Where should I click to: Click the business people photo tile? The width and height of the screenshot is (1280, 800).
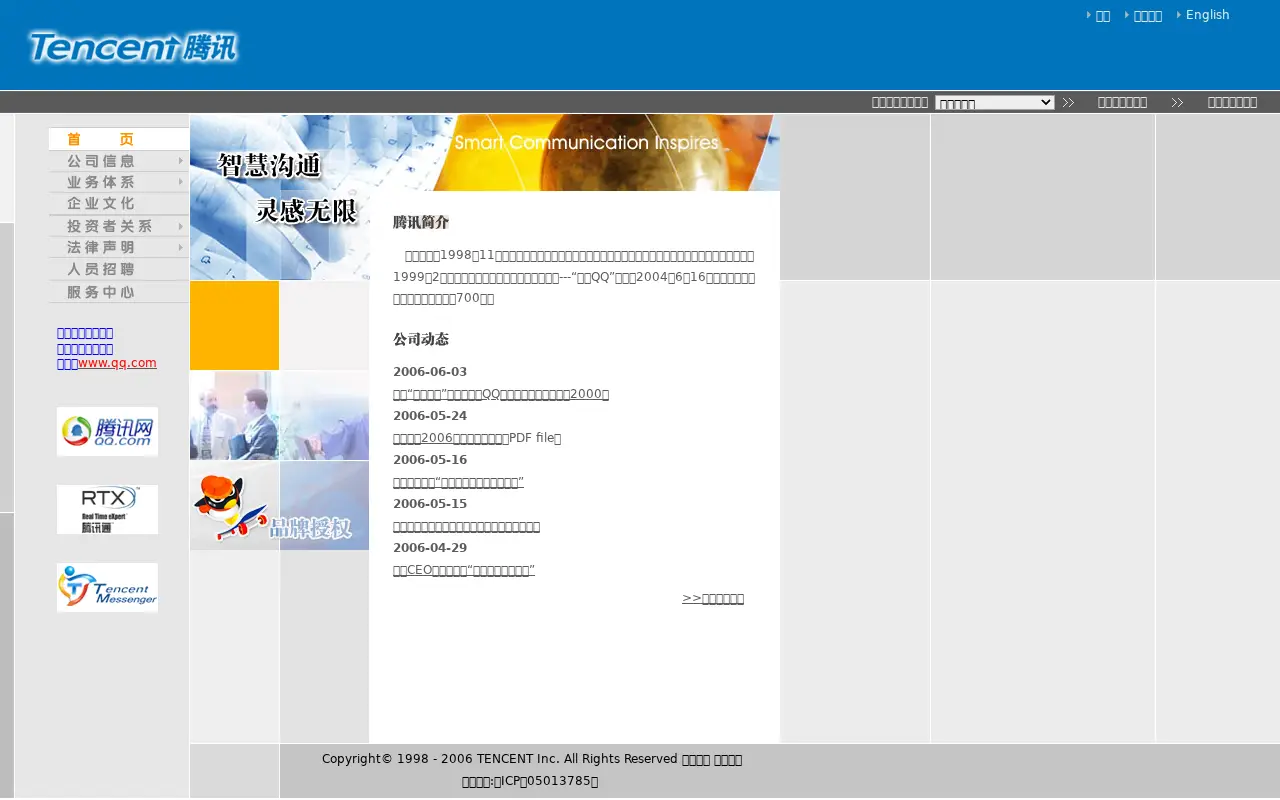[x=279, y=415]
